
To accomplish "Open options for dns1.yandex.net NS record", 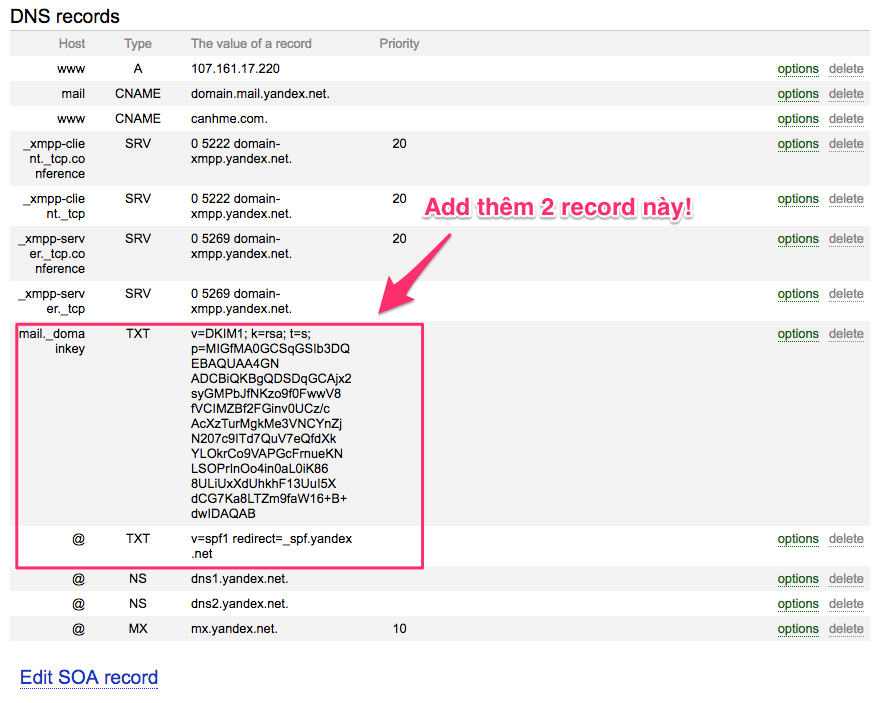I will click(x=798, y=580).
